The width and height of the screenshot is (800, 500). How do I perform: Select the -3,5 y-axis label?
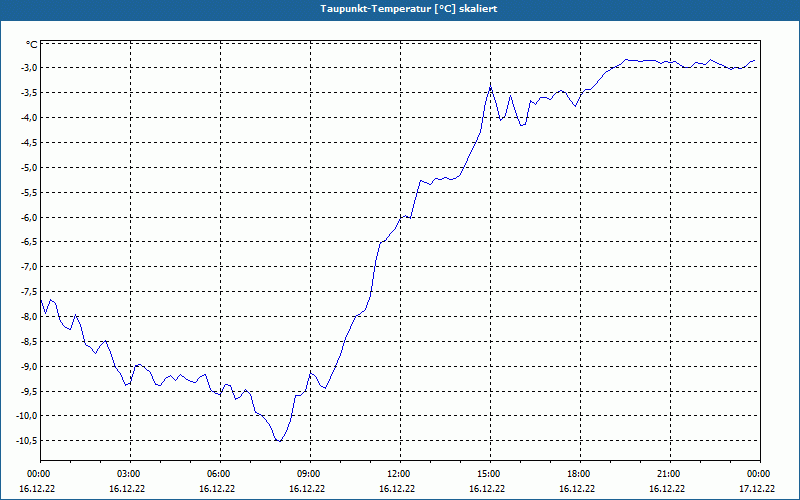[x=29, y=93]
